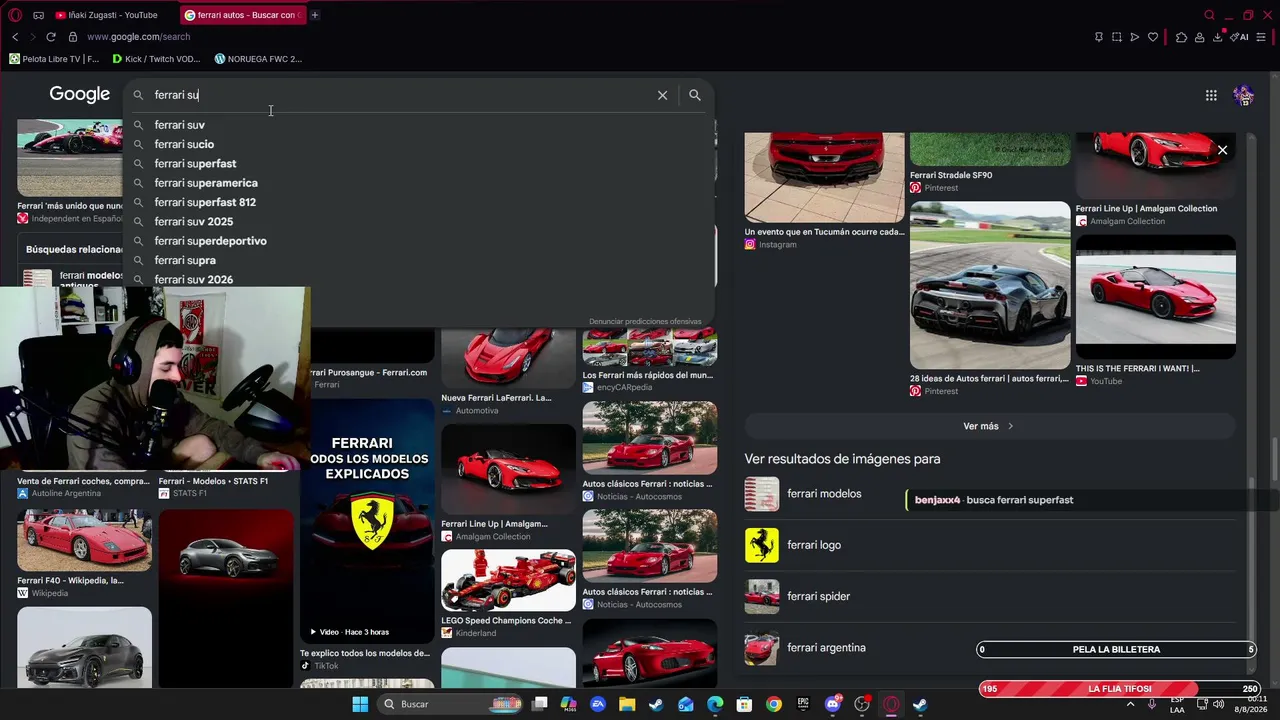The width and height of the screenshot is (1280, 720).
Task: Open the Opera downloads icon
Action: point(1218,37)
